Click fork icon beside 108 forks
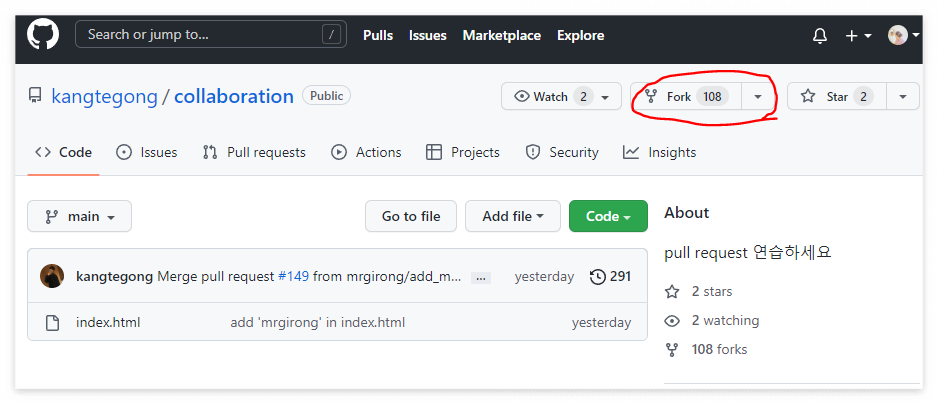The height and width of the screenshot is (404, 938). [x=672, y=350]
